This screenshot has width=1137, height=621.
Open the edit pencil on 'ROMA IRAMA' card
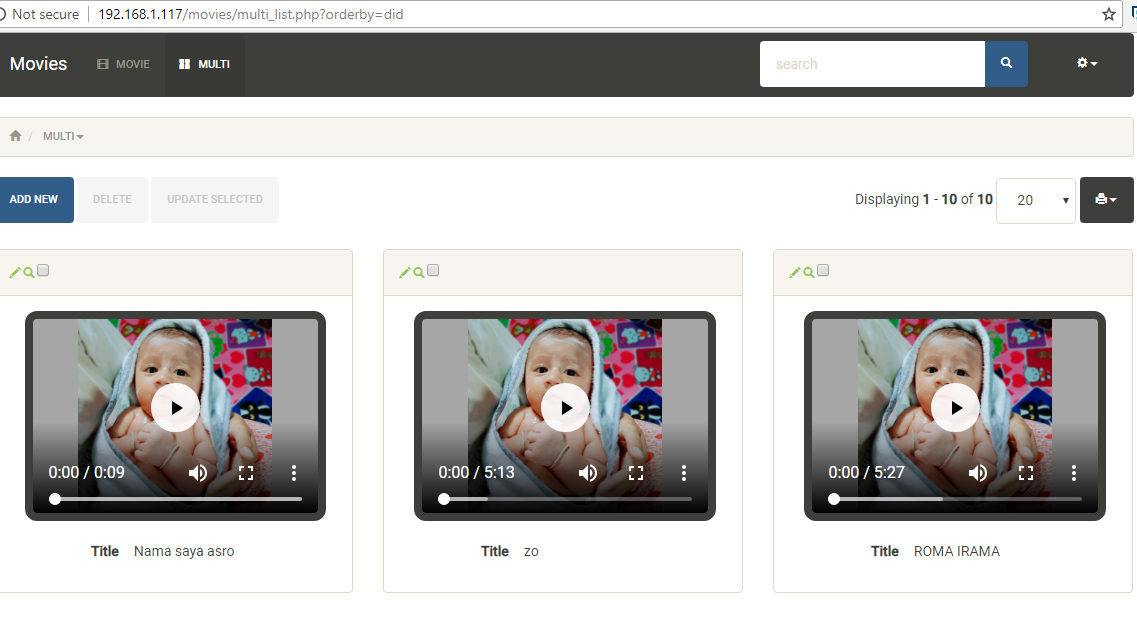(x=795, y=270)
